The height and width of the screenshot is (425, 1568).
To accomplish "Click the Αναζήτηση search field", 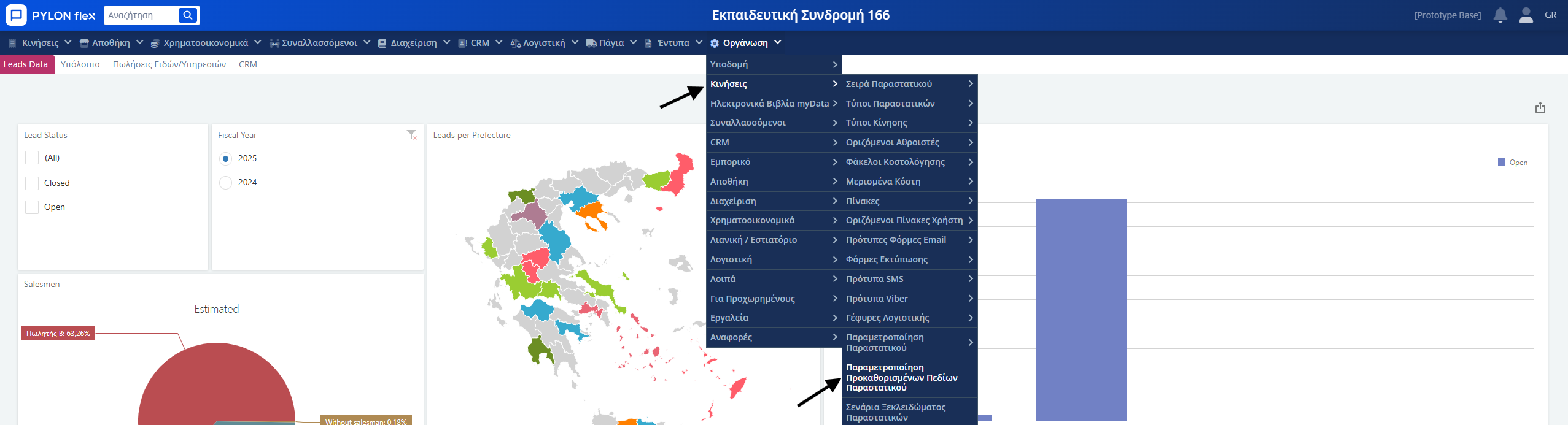I will click(141, 15).
